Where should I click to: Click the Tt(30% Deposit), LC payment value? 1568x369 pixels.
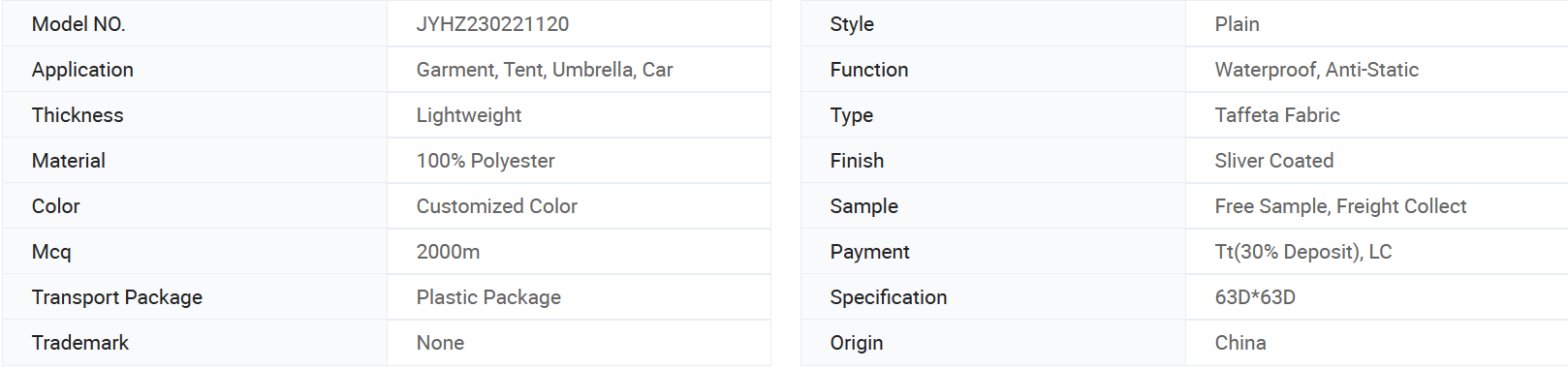coord(1303,252)
